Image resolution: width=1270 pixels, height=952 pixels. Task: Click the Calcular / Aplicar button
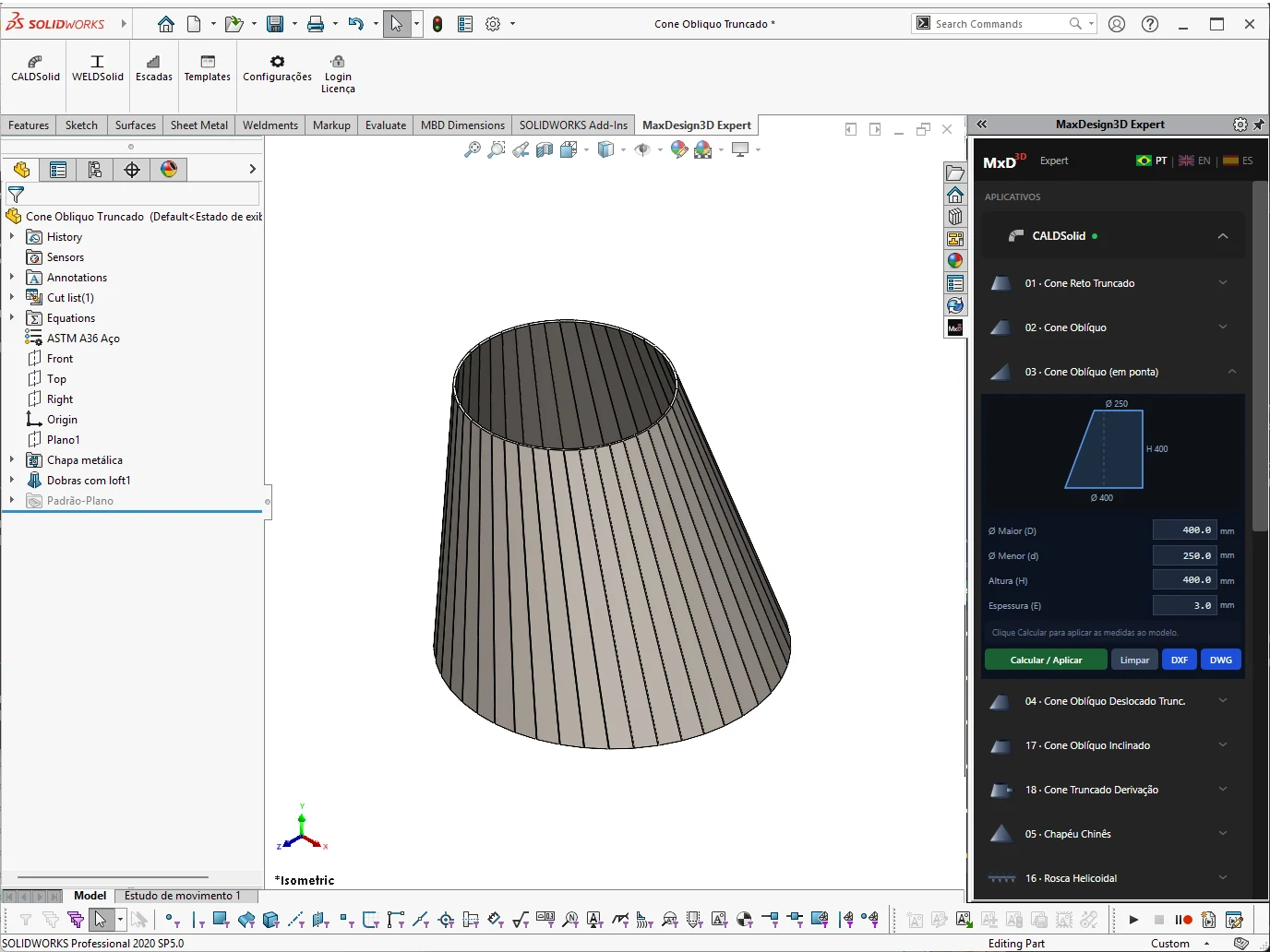(x=1046, y=660)
